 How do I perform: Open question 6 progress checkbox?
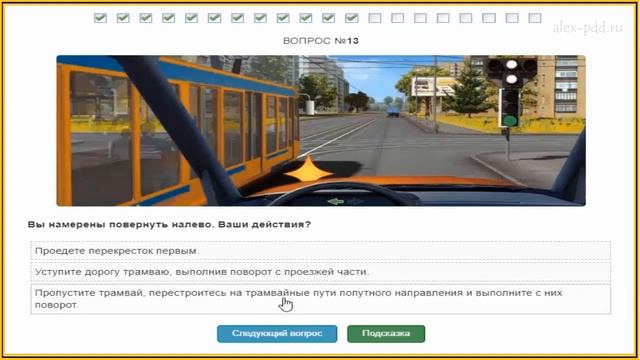pyautogui.click(x=214, y=18)
